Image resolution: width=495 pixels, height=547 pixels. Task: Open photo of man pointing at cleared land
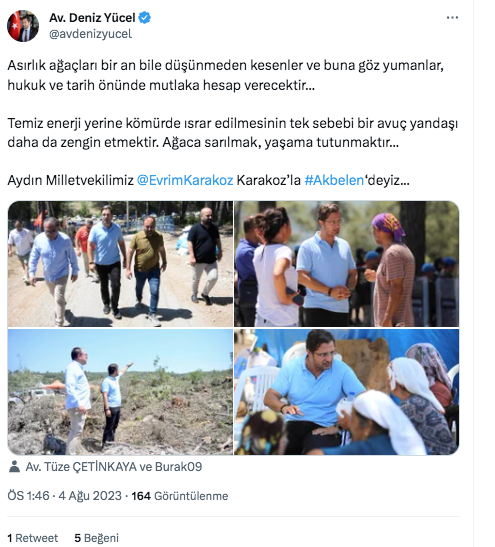coord(120,392)
